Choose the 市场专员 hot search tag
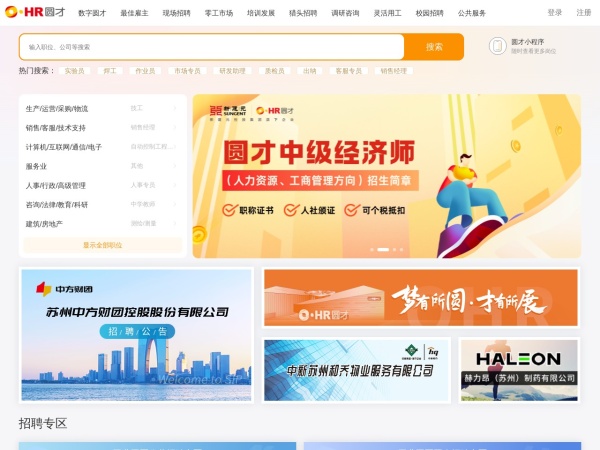This screenshot has height=450, width=600. 187,71
